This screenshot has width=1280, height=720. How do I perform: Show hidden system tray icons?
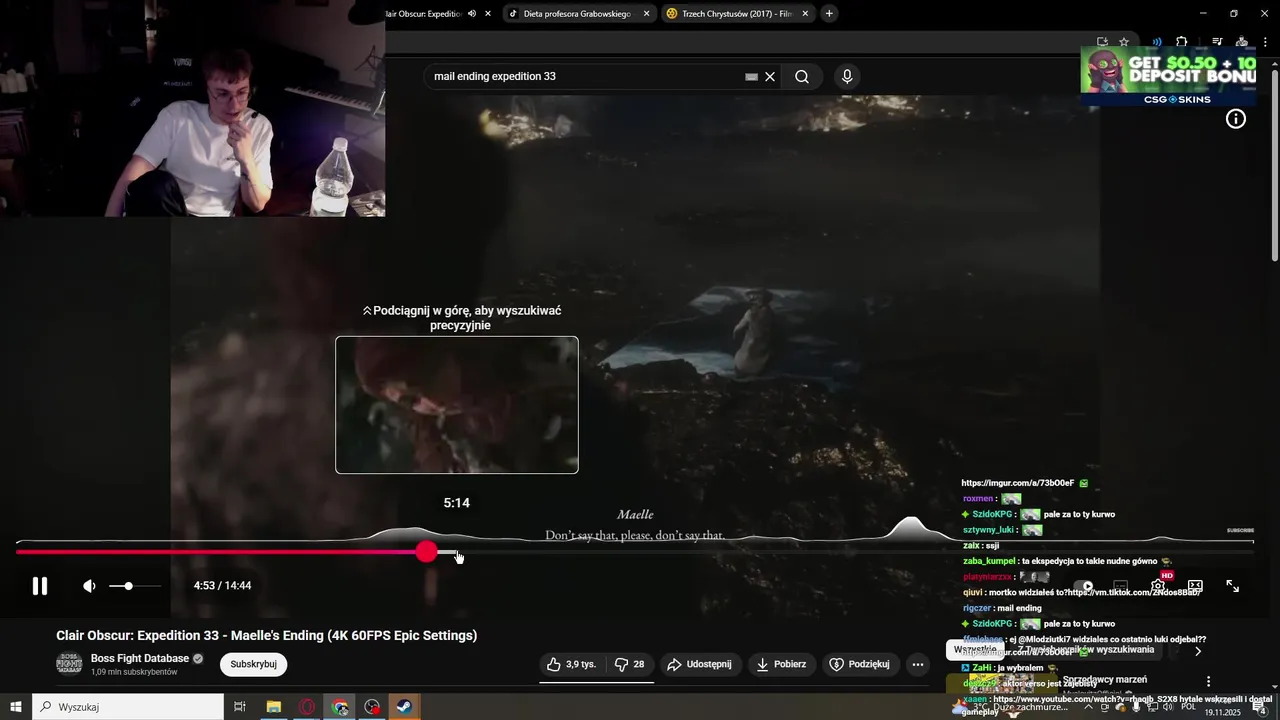pyautogui.click(x=1089, y=707)
